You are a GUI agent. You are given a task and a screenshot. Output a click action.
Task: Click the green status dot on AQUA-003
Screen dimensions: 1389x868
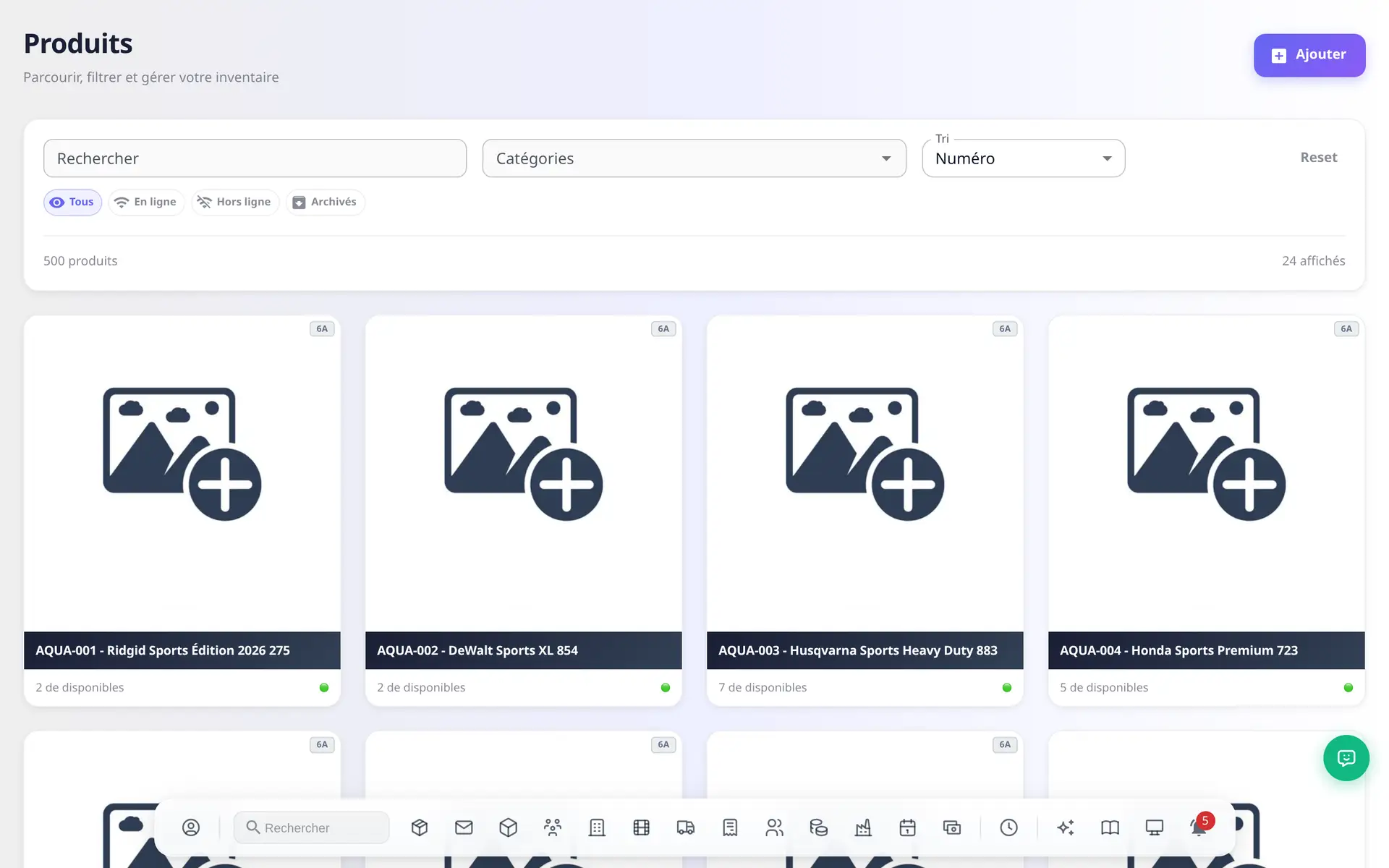(x=1007, y=688)
